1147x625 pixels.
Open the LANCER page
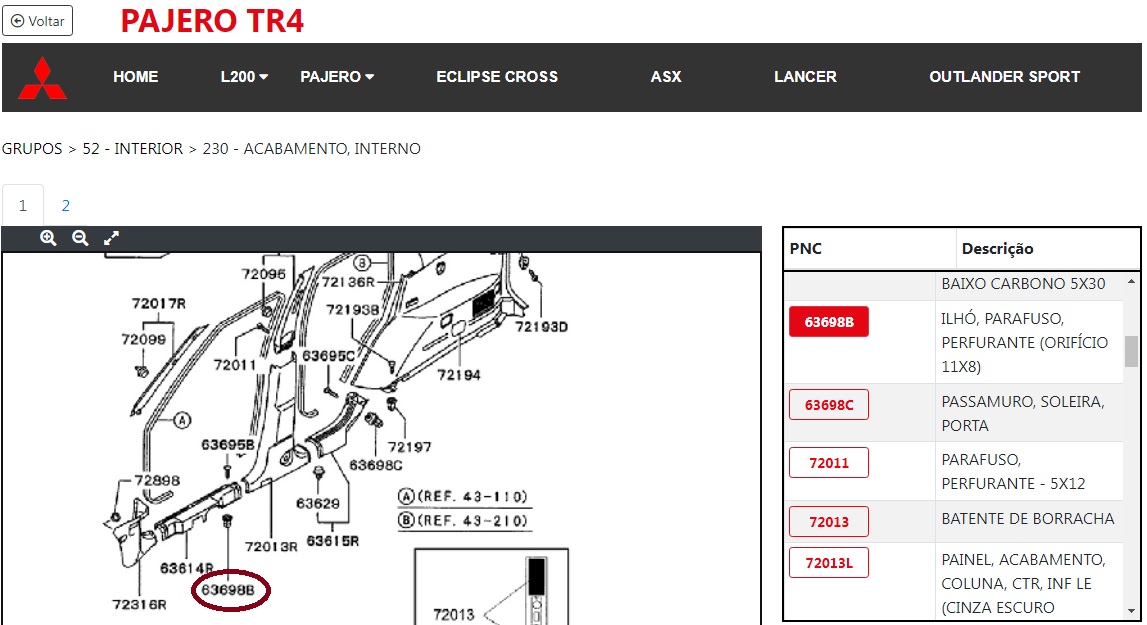[805, 77]
